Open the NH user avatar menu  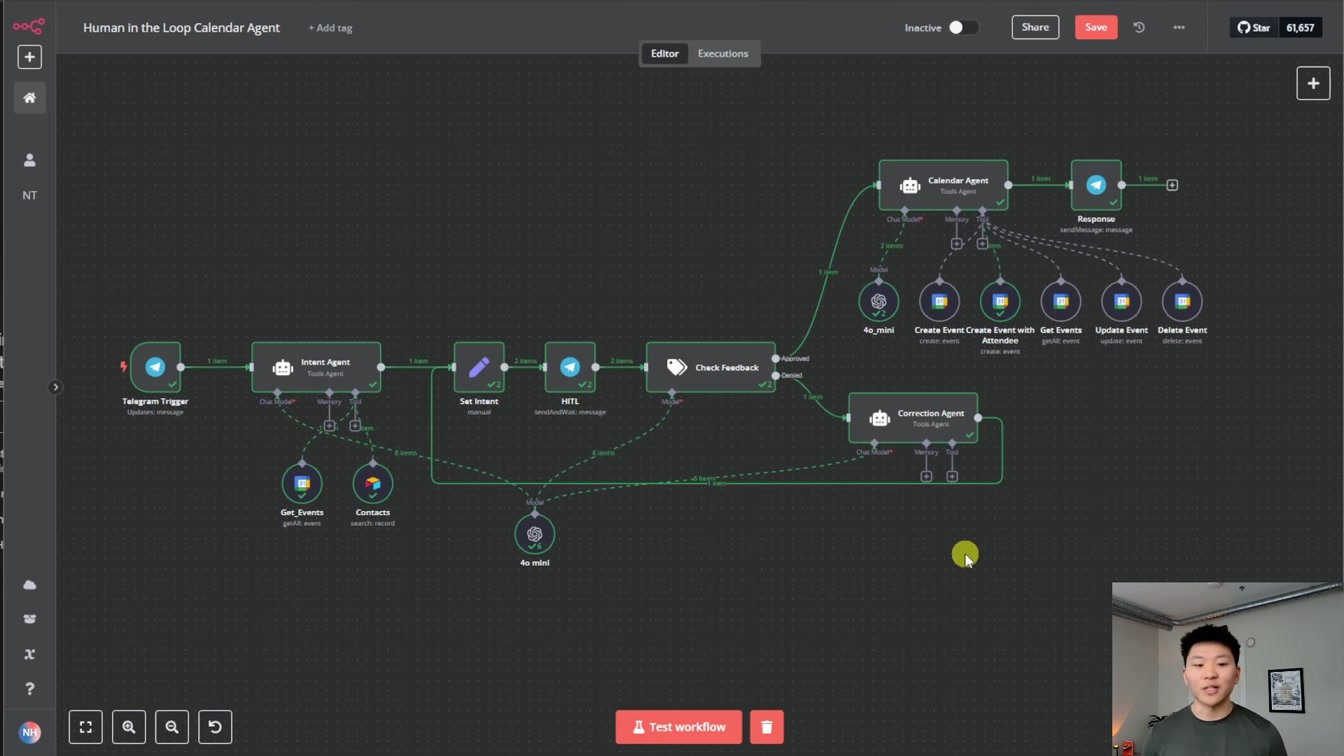29,732
